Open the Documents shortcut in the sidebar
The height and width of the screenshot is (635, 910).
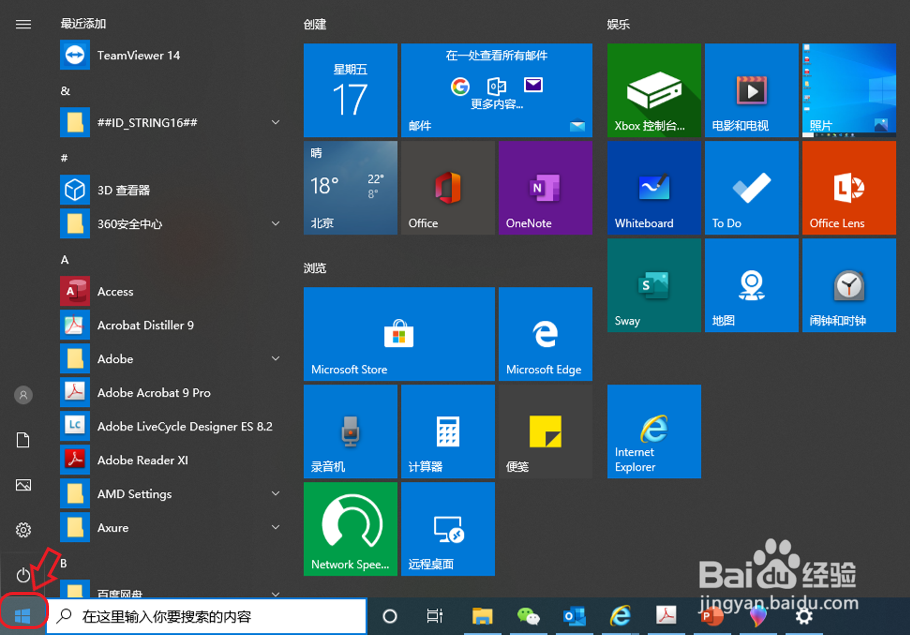coord(23,440)
